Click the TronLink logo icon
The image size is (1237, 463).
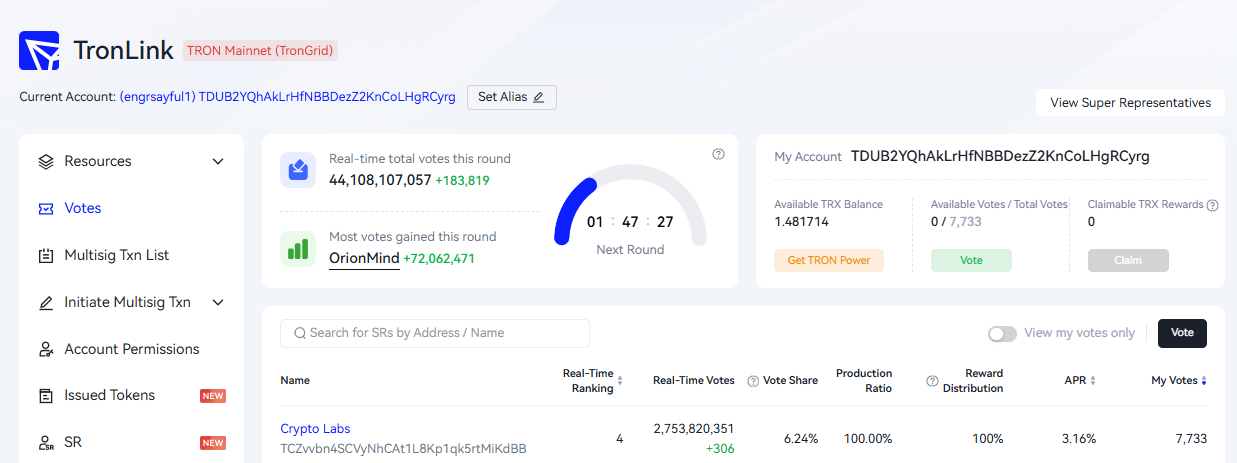(40, 51)
